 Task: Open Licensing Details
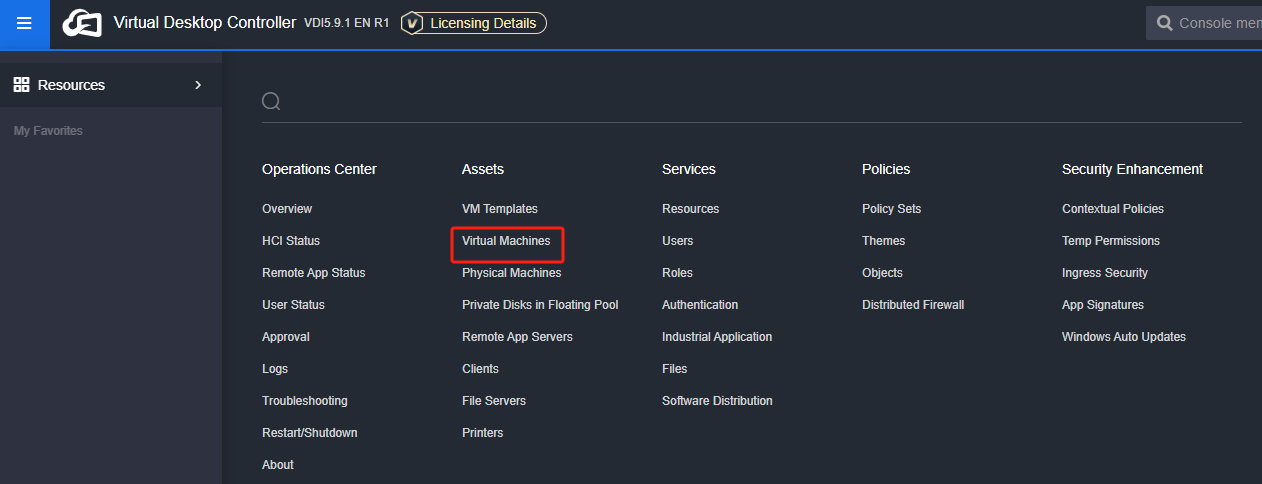point(483,23)
